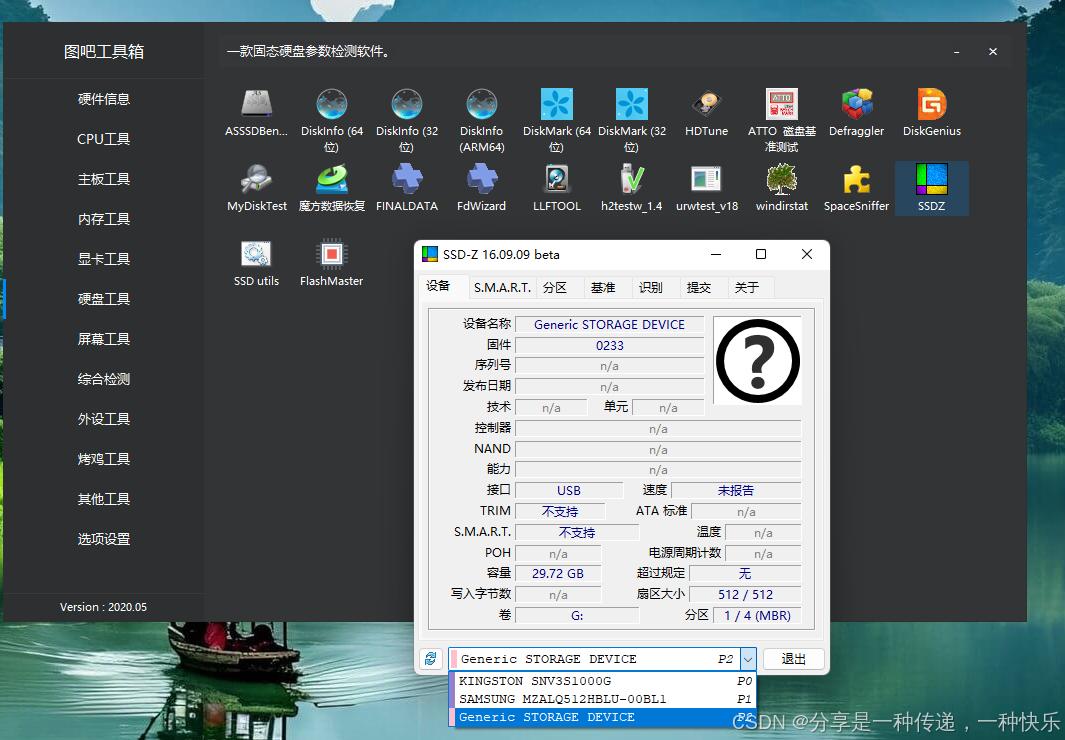Launch the ASSSDBenchmark tool icon
Viewport: 1065px width, 740px height.
pos(256,104)
